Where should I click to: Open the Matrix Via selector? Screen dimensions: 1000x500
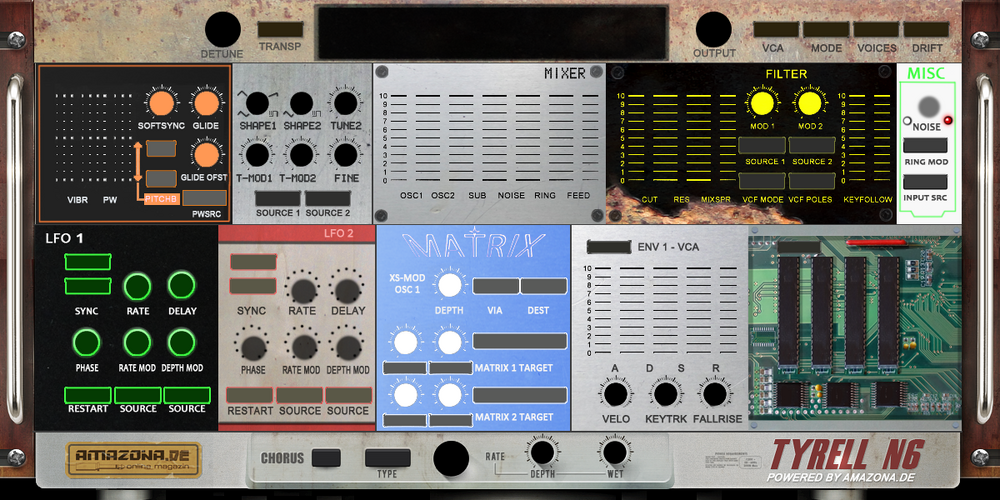click(496, 286)
